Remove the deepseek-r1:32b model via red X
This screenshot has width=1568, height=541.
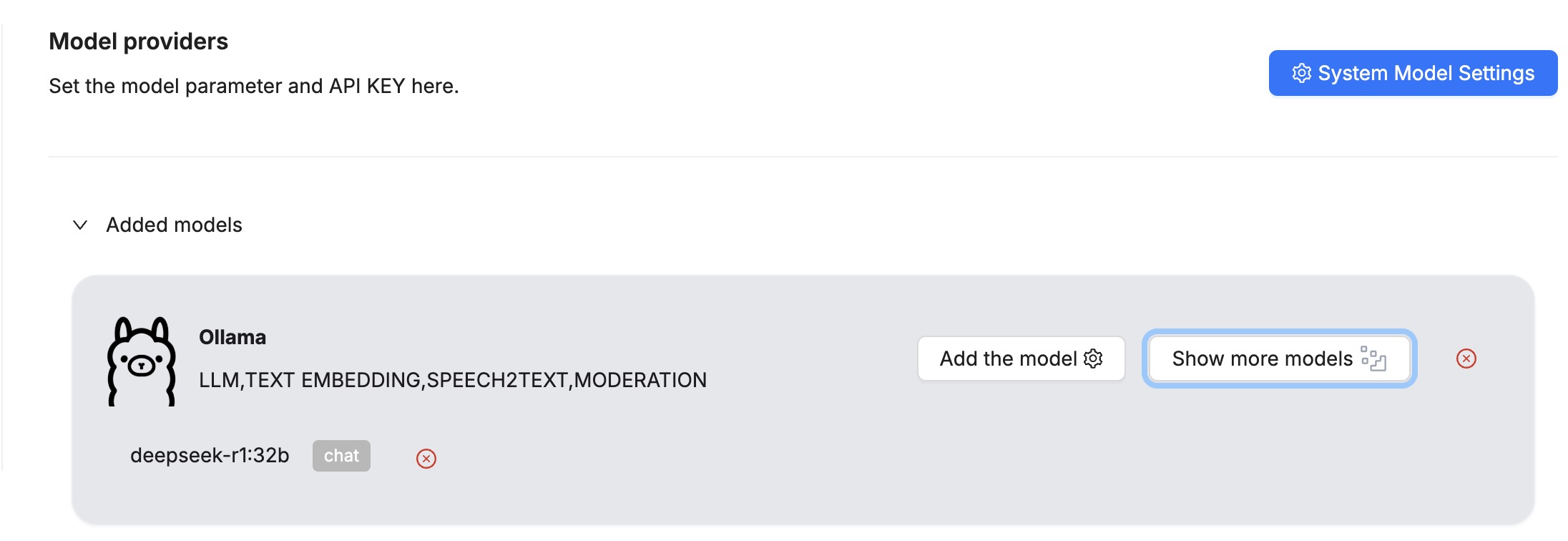426,459
